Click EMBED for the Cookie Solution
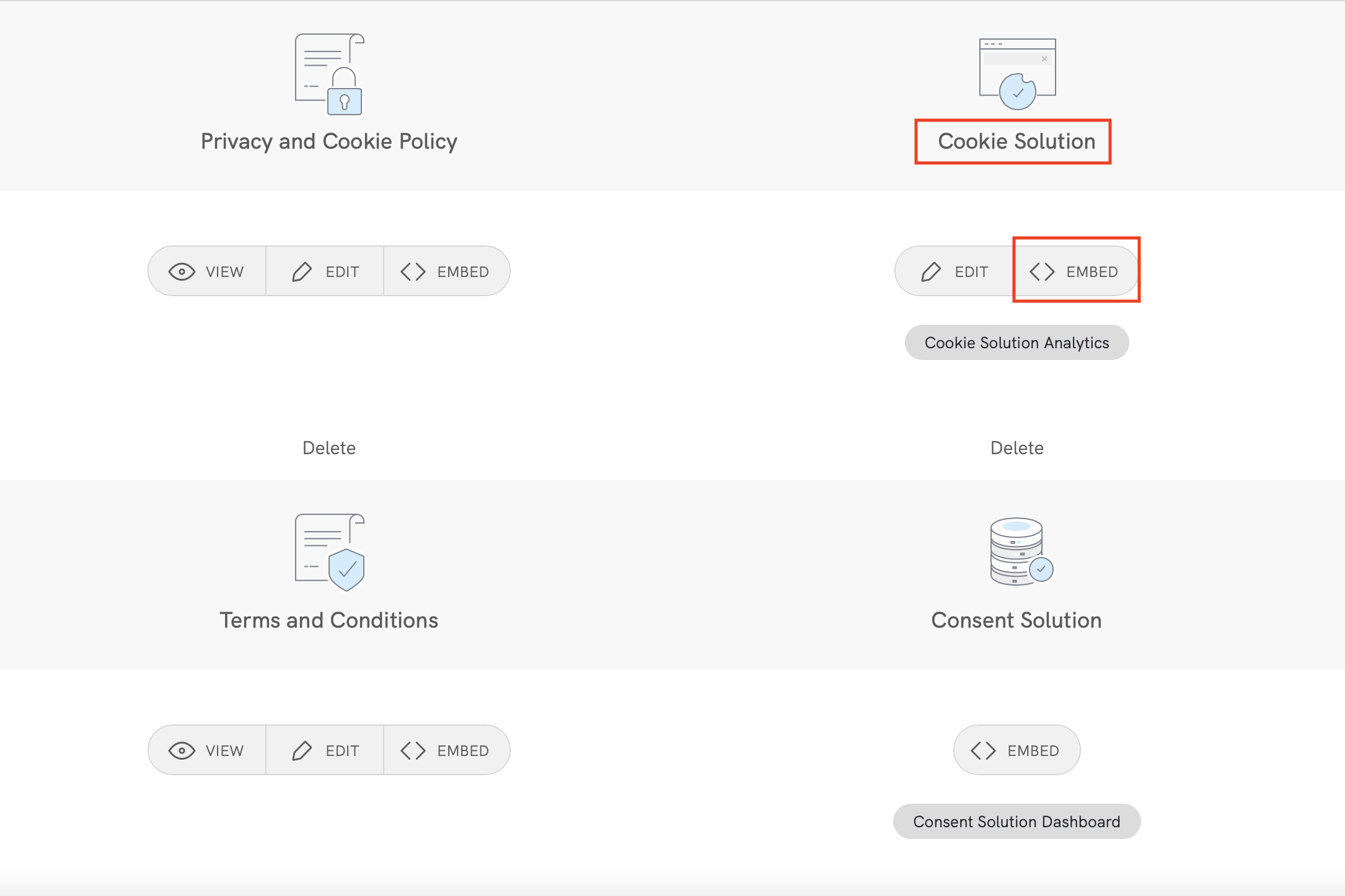The height and width of the screenshot is (896, 1345). point(1077,271)
